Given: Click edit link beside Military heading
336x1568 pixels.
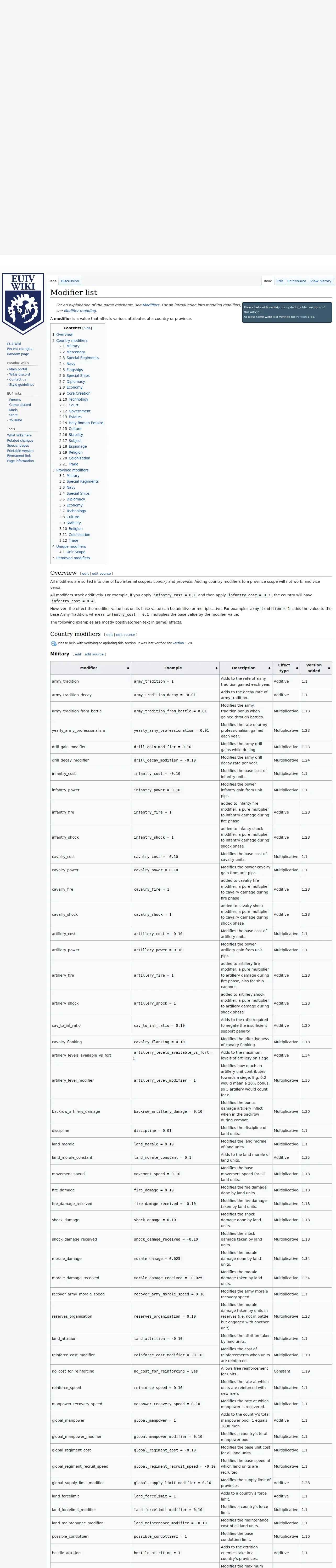Looking at the screenshot, I should tap(77, 654).
